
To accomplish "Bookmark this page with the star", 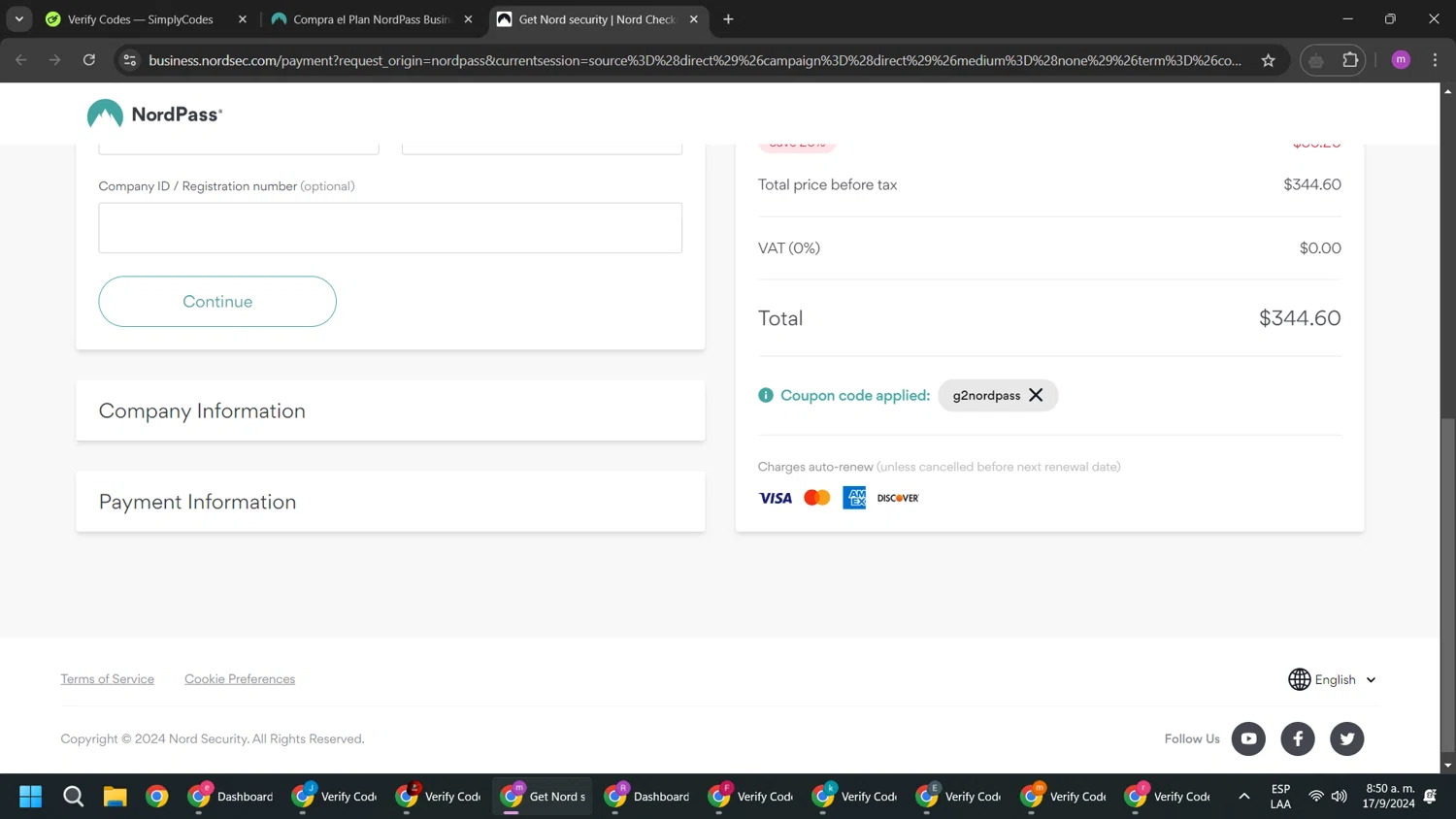I will click(1268, 60).
